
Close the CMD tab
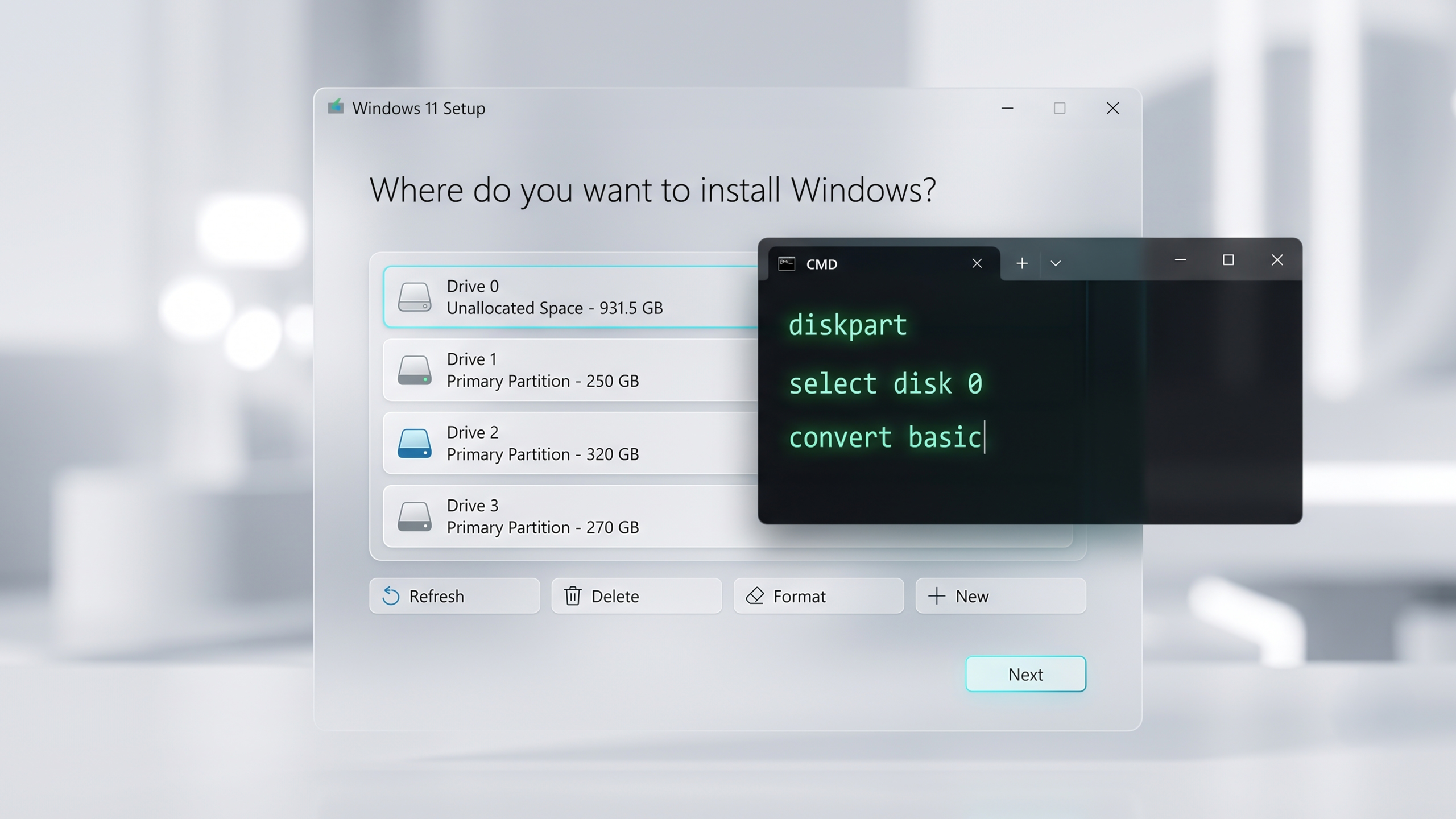(977, 263)
